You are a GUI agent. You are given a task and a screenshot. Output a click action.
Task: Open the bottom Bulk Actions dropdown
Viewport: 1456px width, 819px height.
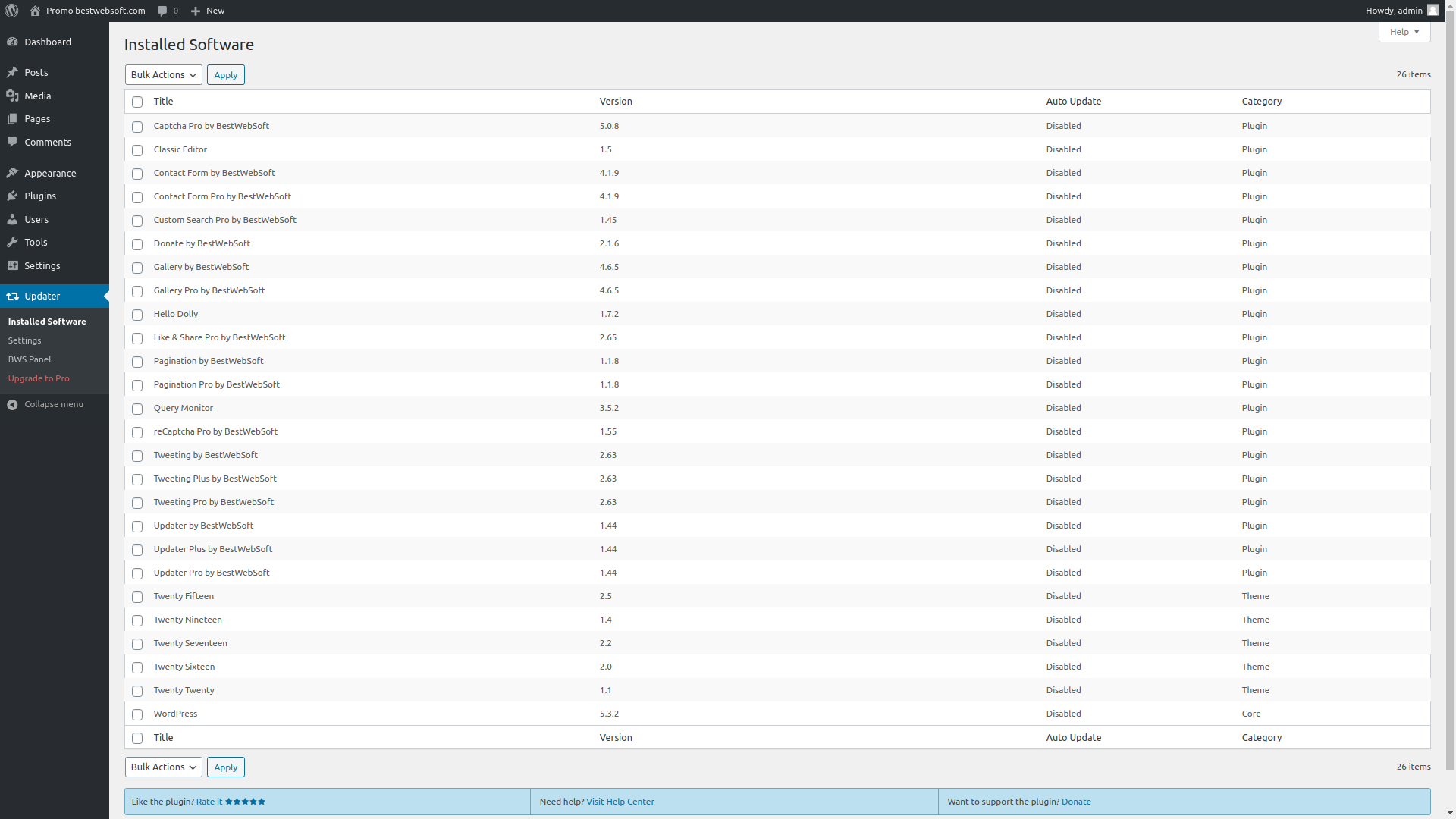[162, 767]
